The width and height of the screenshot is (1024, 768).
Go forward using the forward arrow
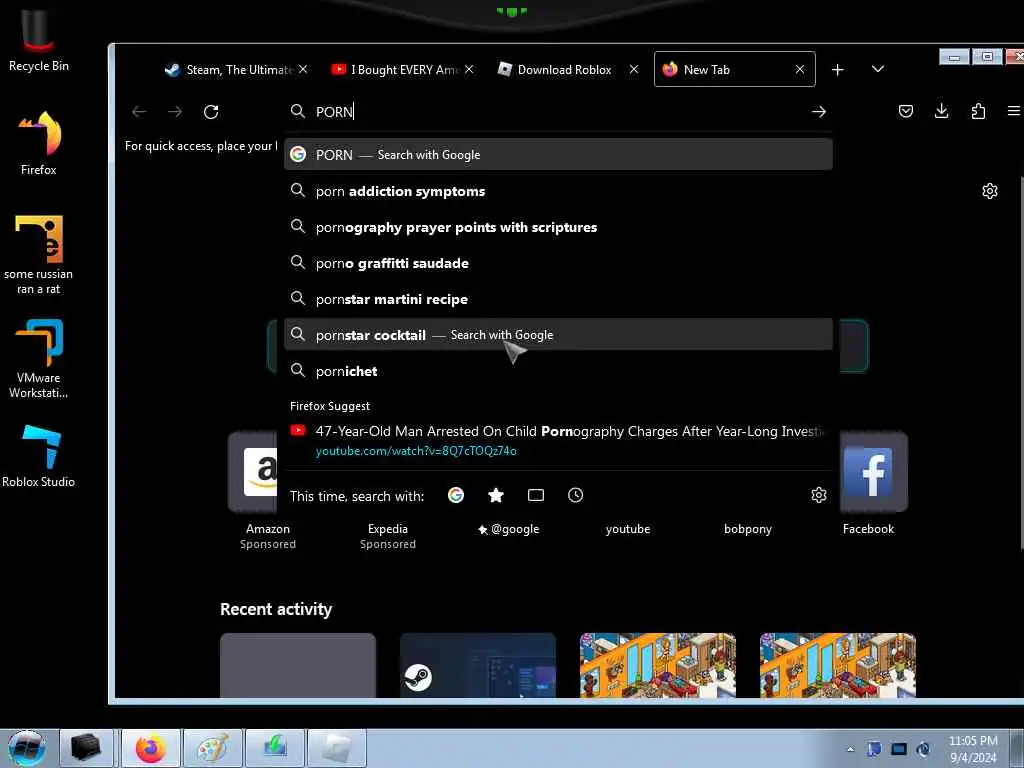tap(174, 112)
